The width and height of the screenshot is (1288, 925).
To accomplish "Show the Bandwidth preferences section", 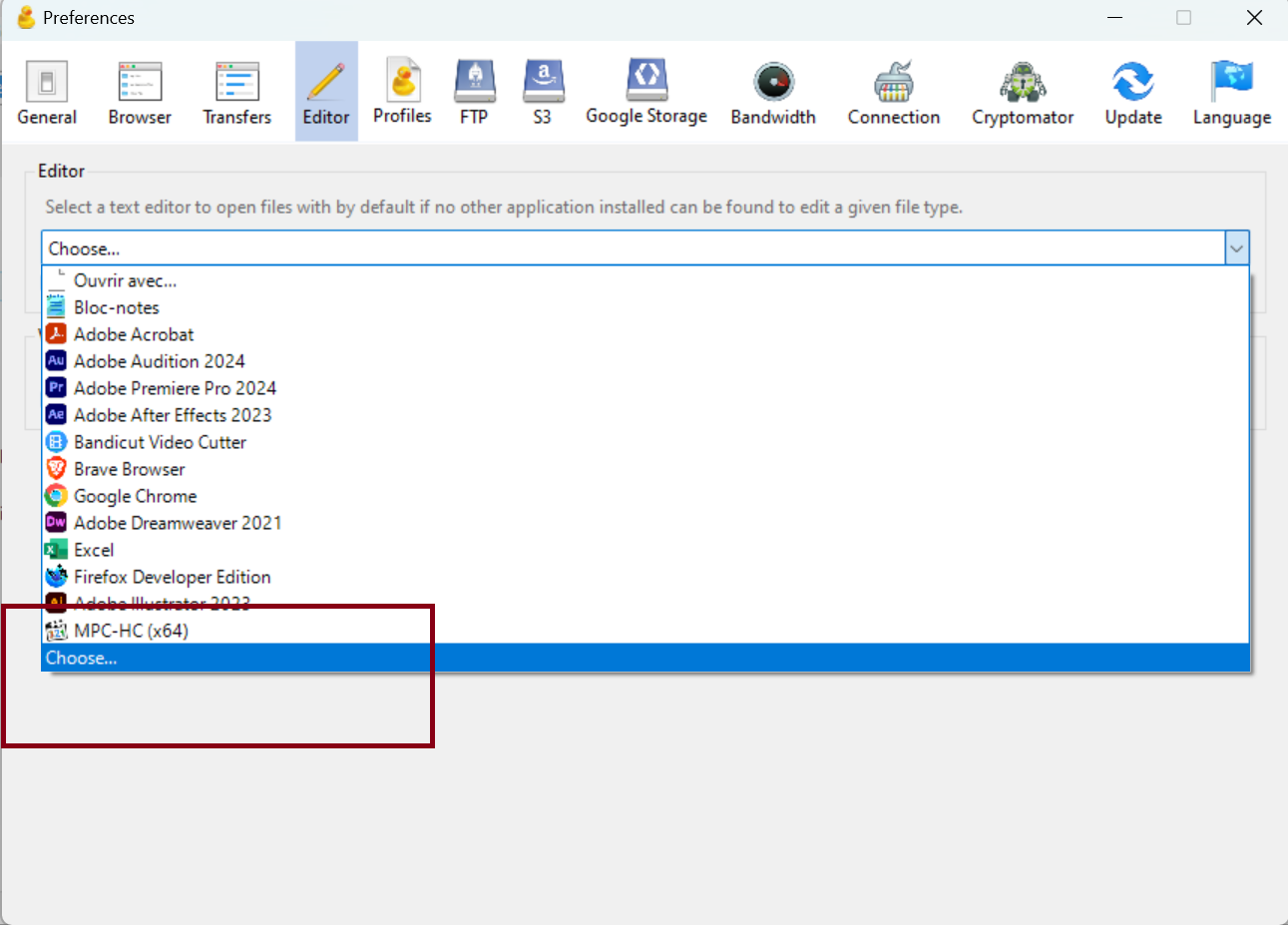I will click(773, 92).
